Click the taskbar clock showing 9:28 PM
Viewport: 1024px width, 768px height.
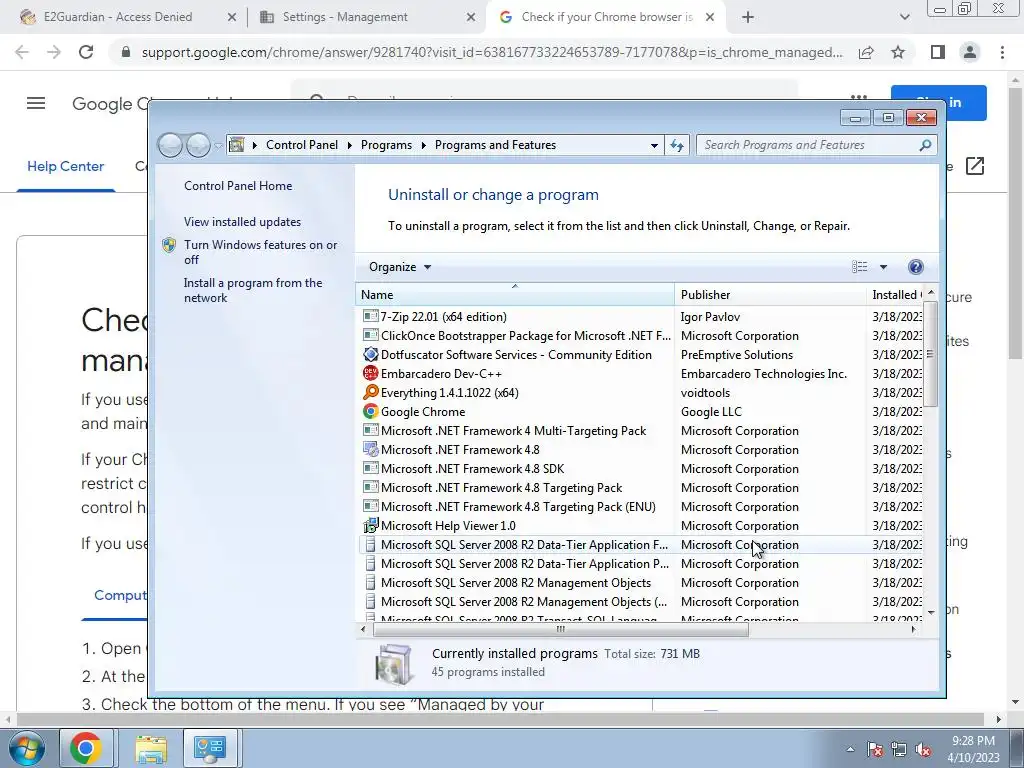(x=973, y=749)
